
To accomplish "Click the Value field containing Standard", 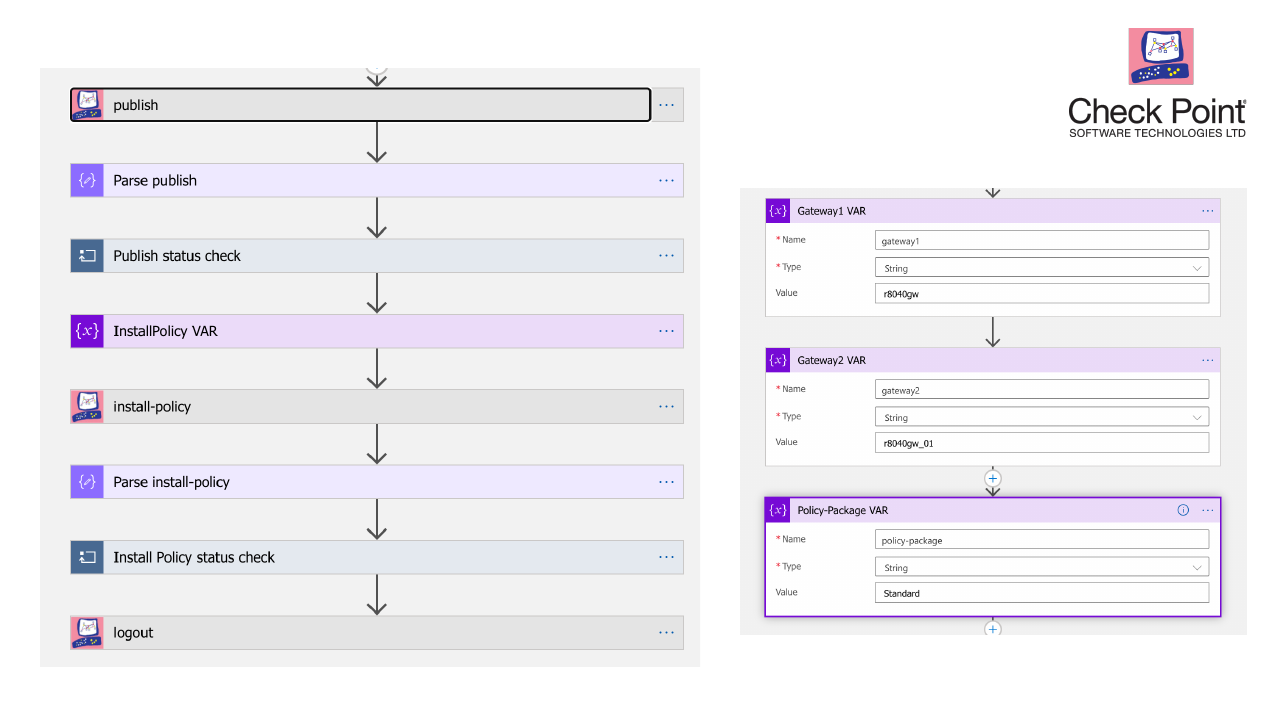I will (1041, 593).
